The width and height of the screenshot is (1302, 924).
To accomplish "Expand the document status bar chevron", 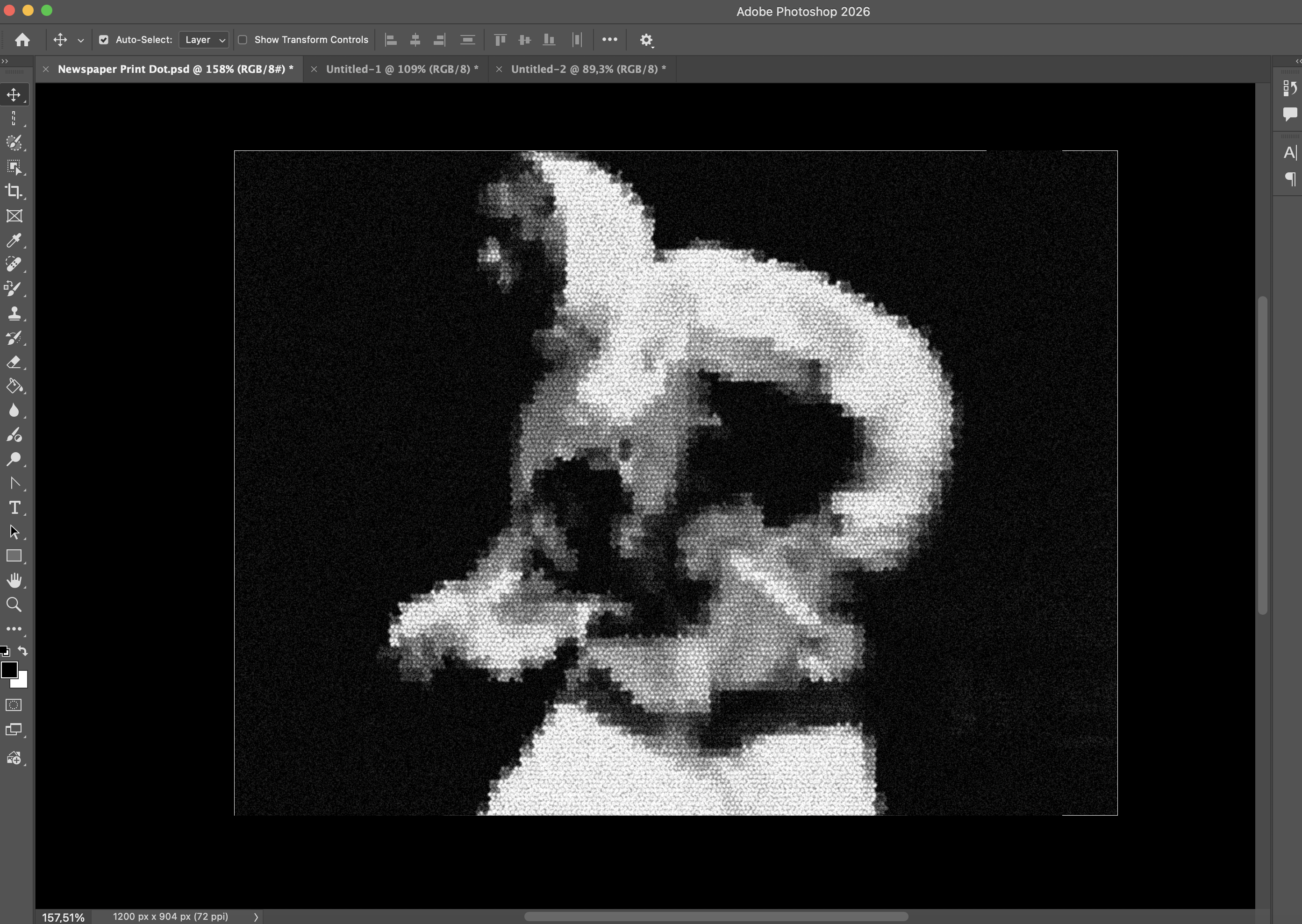I will pos(257,916).
